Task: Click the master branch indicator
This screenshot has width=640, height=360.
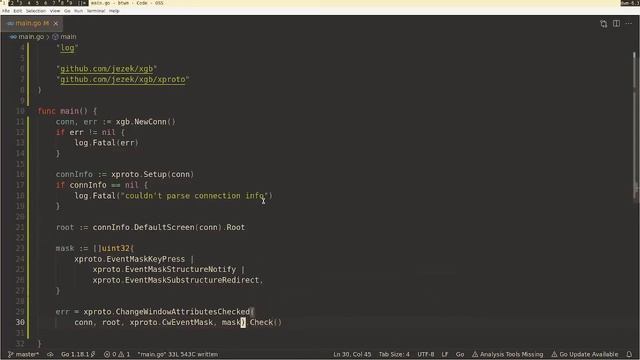Action: [x=24, y=354]
